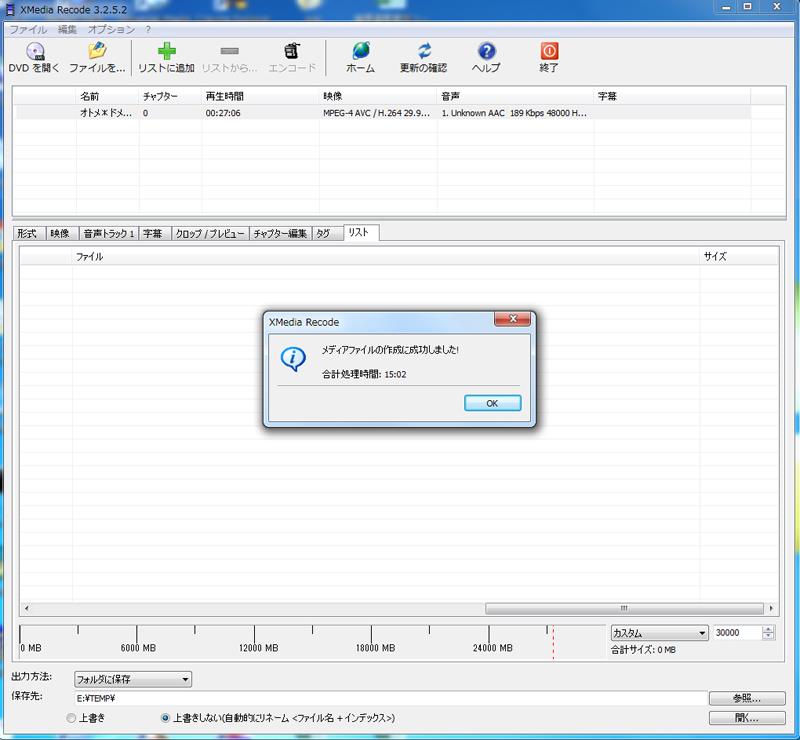This screenshot has width=800, height=740.
Task: Open the ファイル menu
Action: coord(28,30)
